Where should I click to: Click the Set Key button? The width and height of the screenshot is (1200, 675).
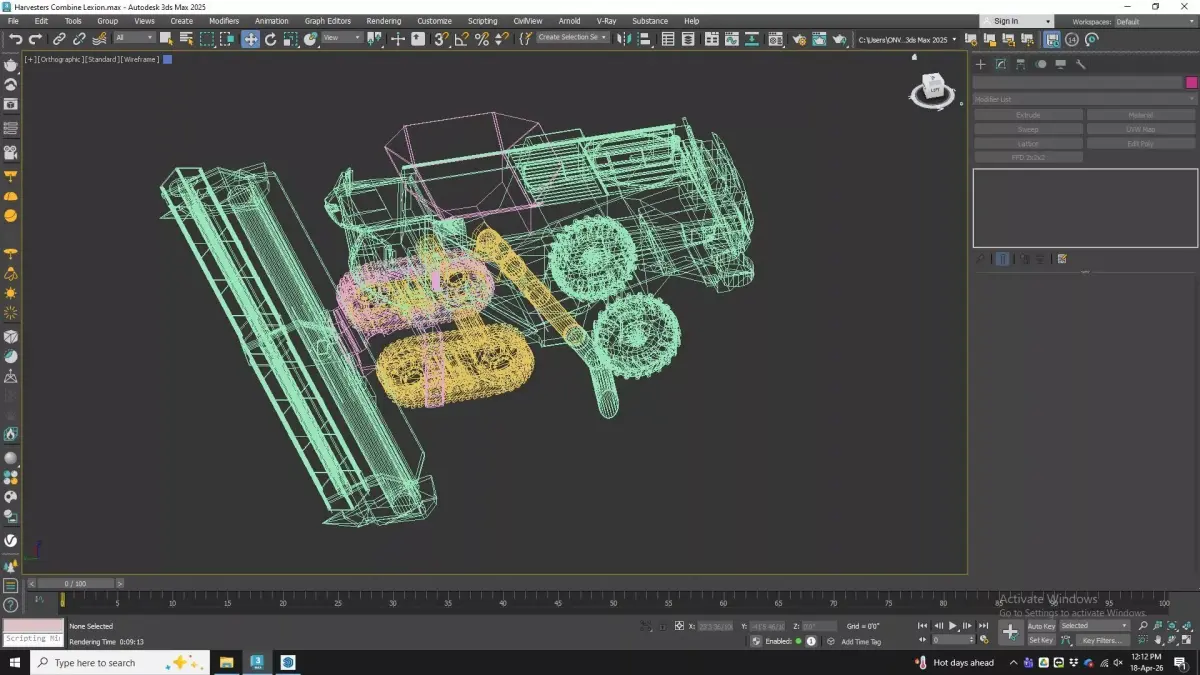pyautogui.click(x=1041, y=640)
